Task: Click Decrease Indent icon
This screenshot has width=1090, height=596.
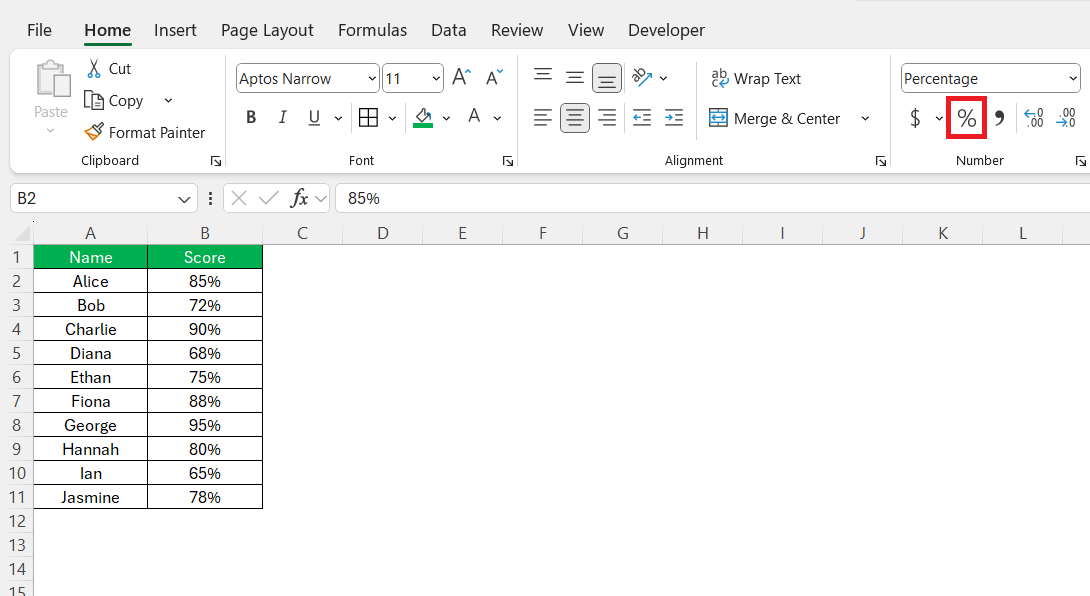Action: pyautogui.click(x=642, y=118)
